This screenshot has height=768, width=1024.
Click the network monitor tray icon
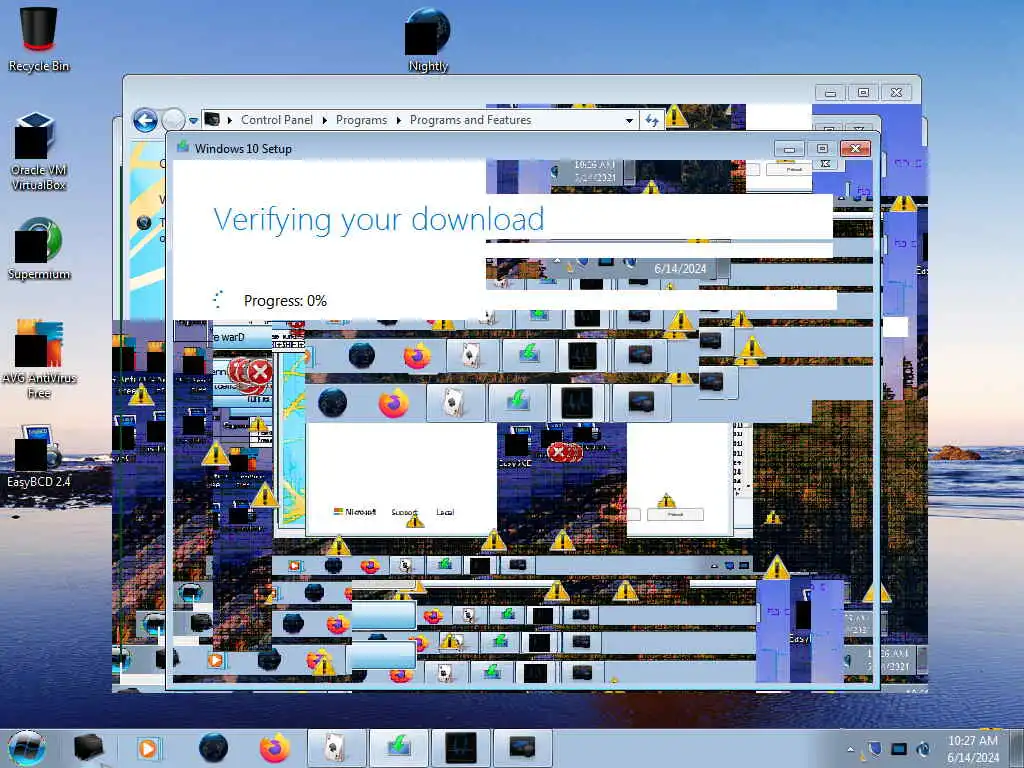899,749
